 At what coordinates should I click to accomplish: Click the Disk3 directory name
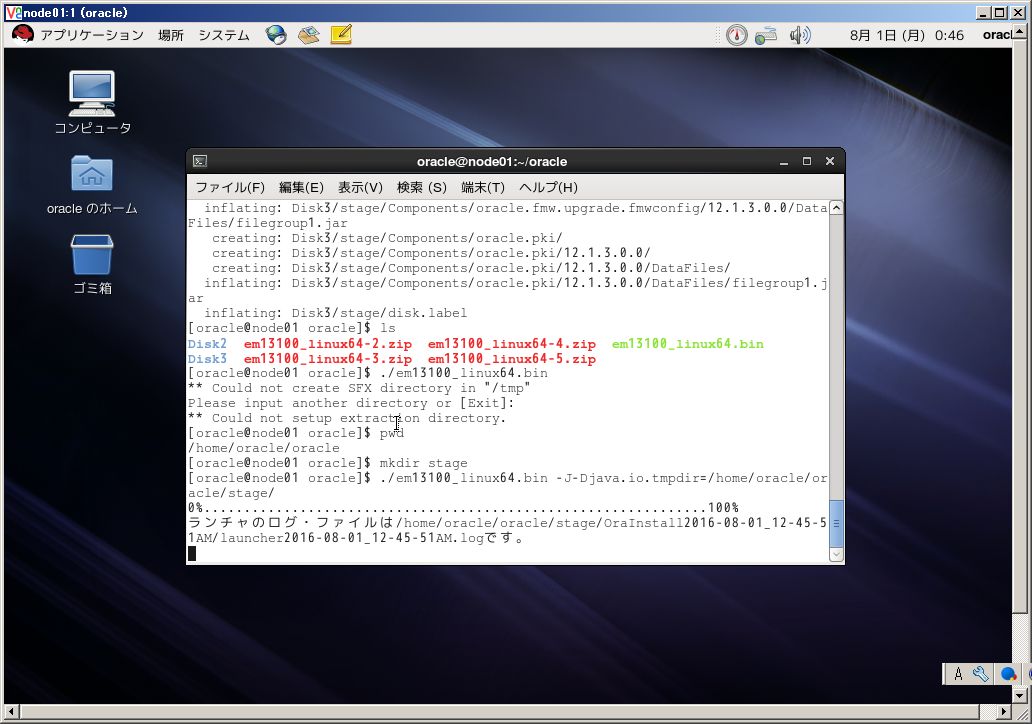click(x=207, y=359)
